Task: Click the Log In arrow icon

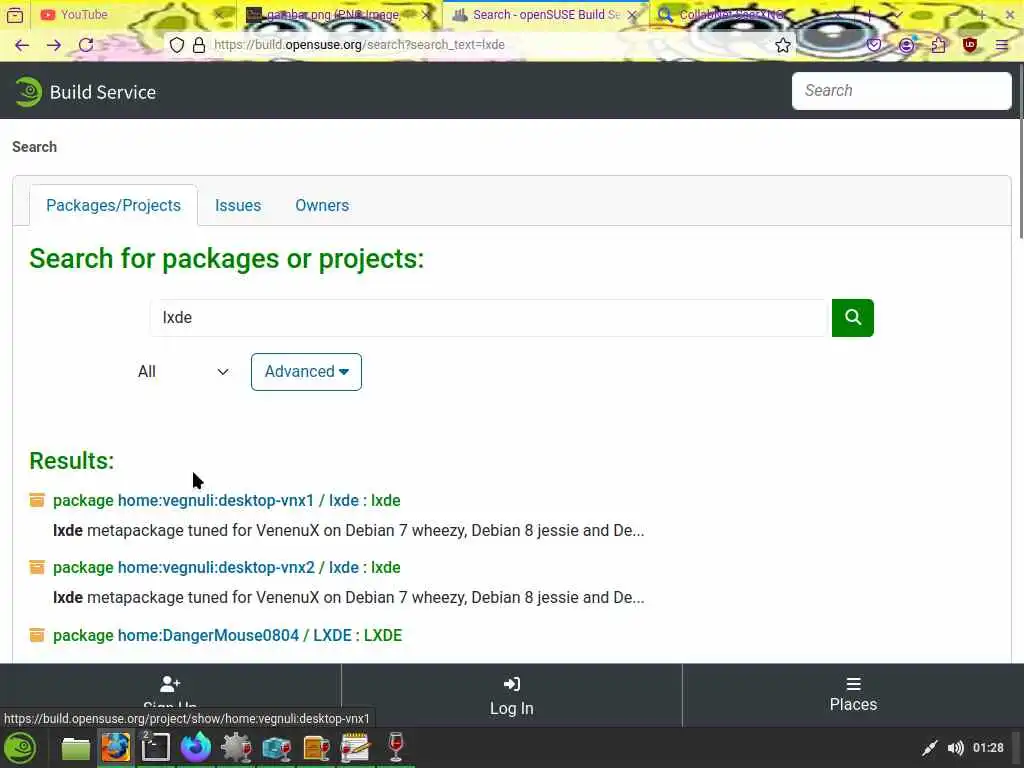Action: [x=511, y=684]
